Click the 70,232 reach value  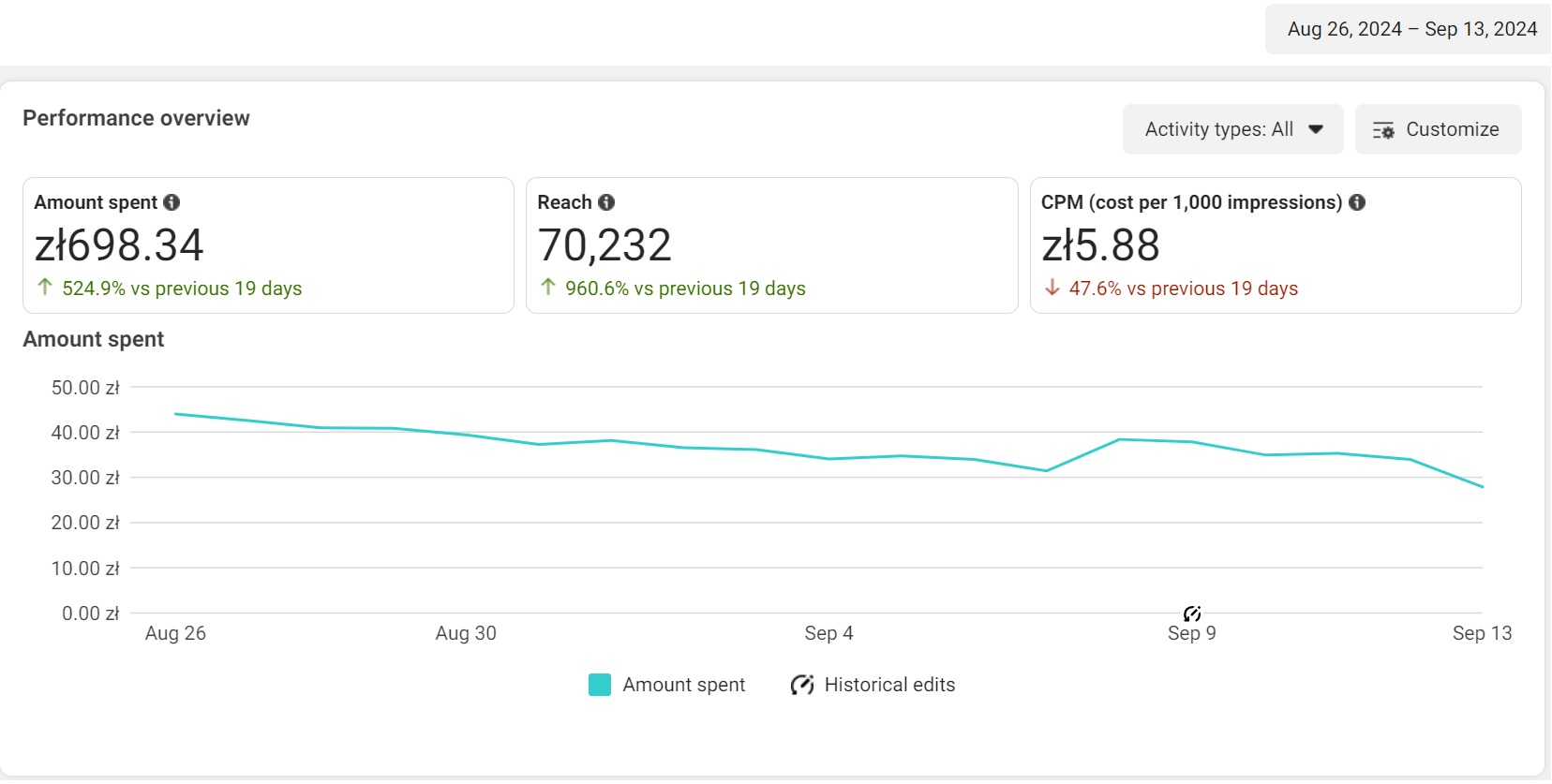pyautogui.click(x=604, y=245)
